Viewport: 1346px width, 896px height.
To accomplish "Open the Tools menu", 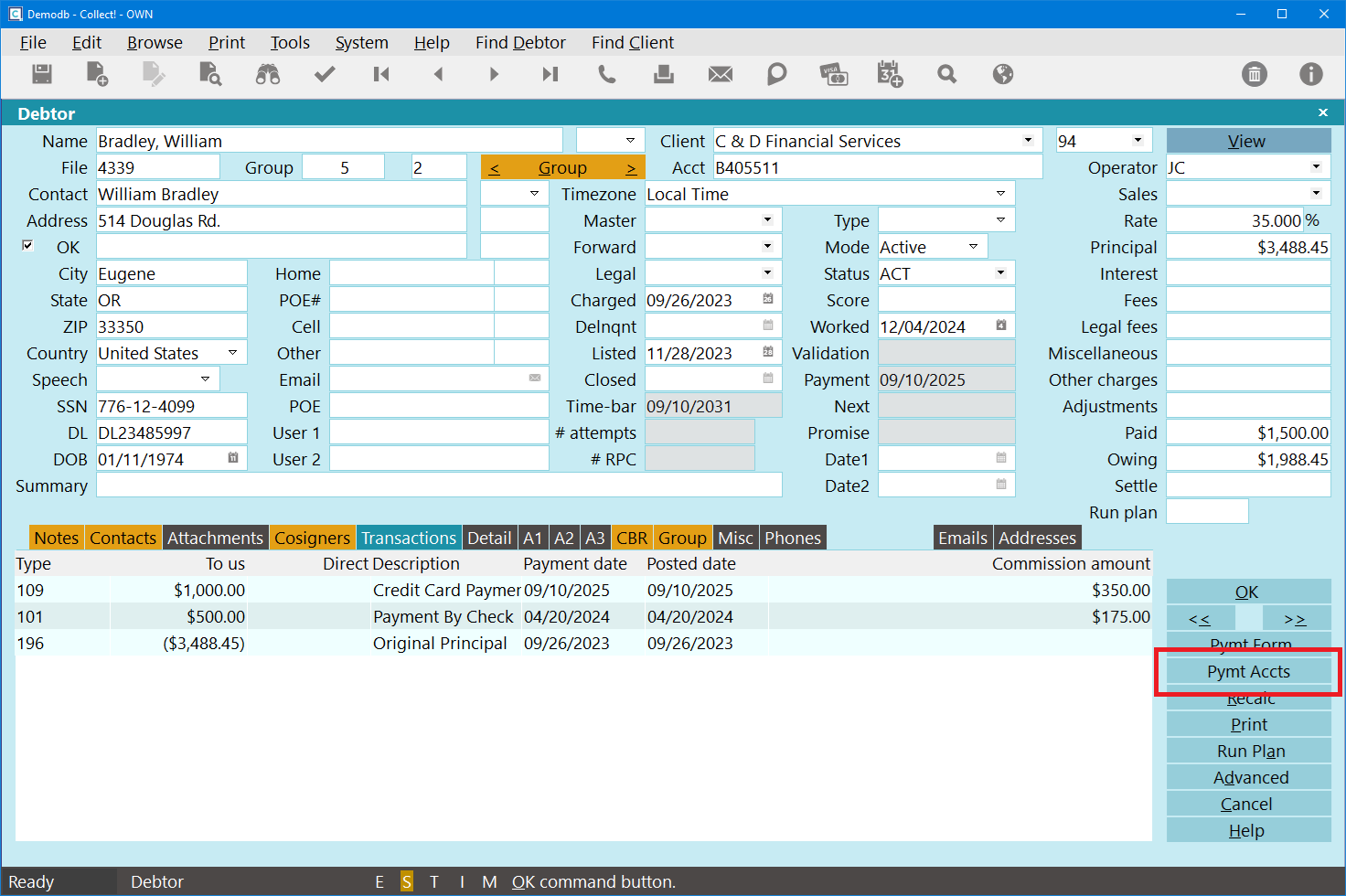I will pos(290,43).
